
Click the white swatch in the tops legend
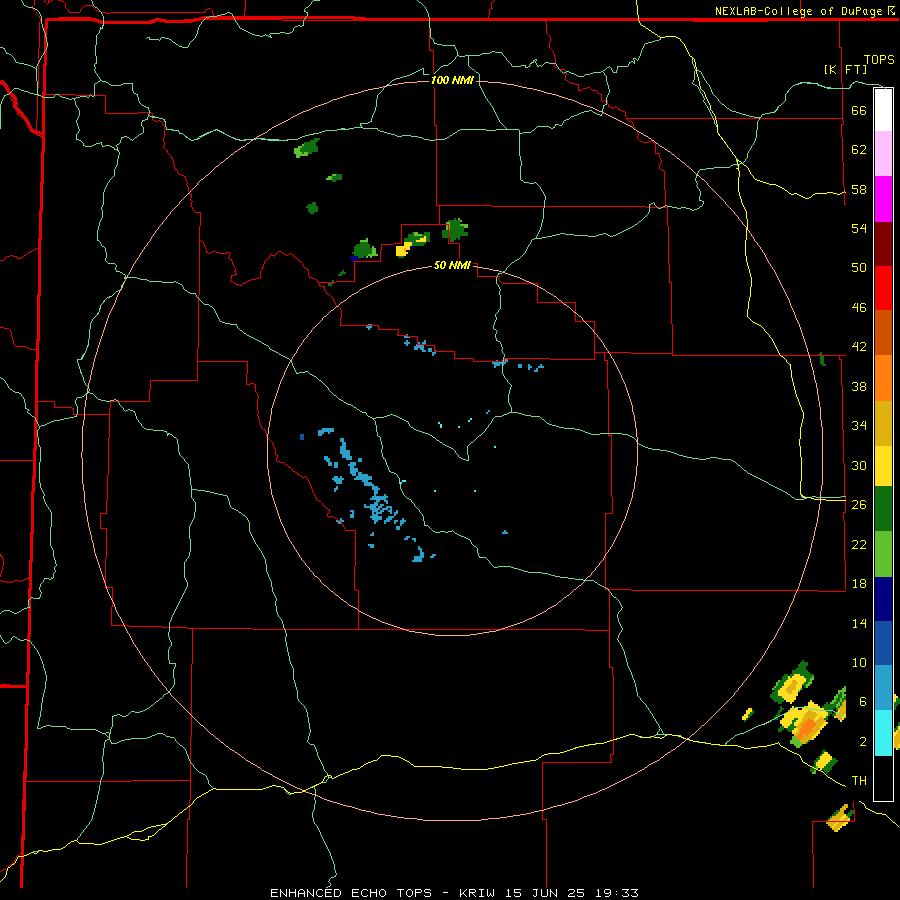tap(883, 110)
